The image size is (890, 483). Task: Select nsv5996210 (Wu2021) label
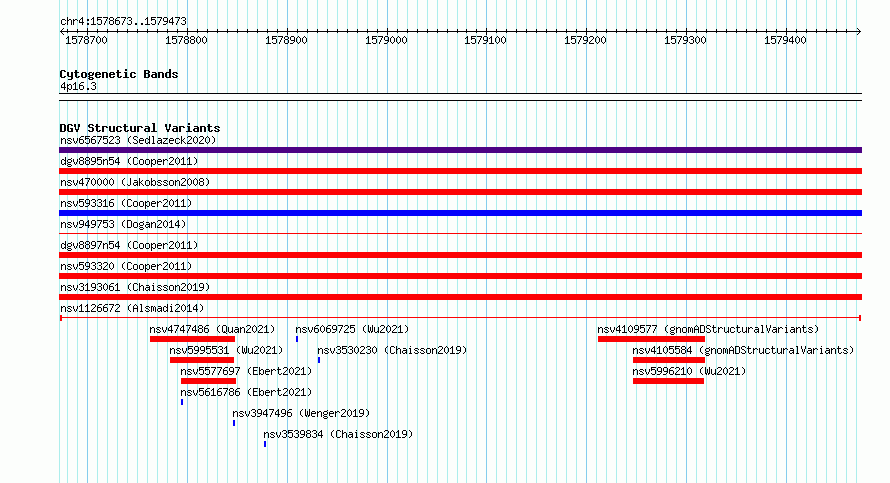tap(689, 371)
